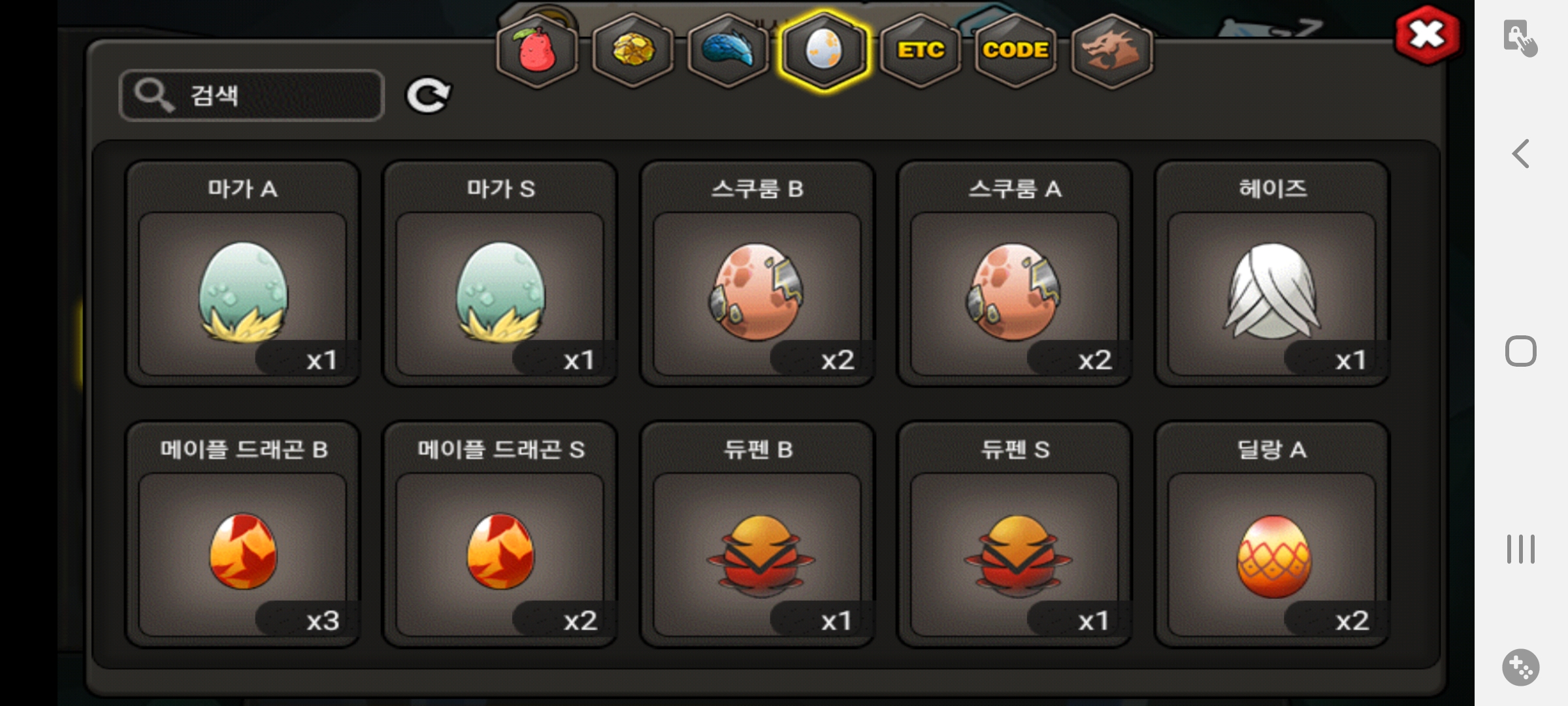Close the inventory with red X

click(1427, 35)
